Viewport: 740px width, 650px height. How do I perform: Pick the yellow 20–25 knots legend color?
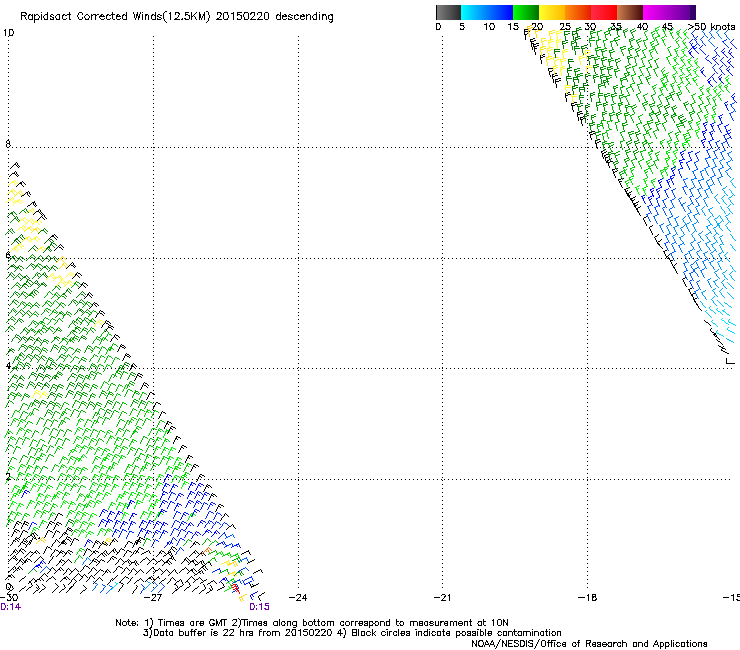pyautogui.click(x=552, y=12)
